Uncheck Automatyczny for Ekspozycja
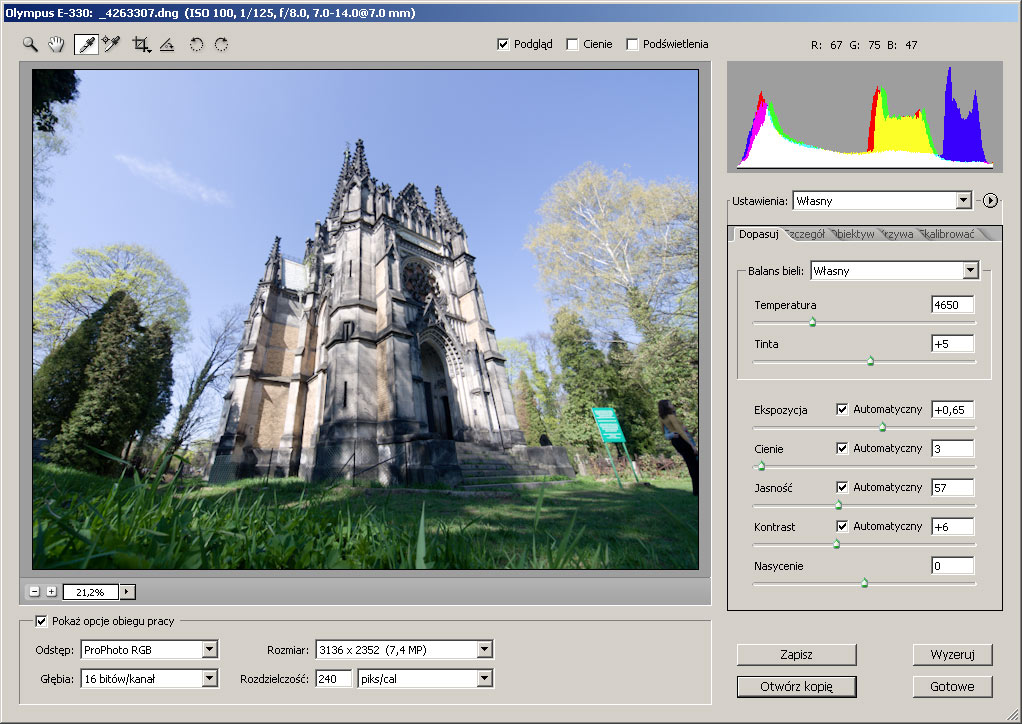 tap(842, 409)
